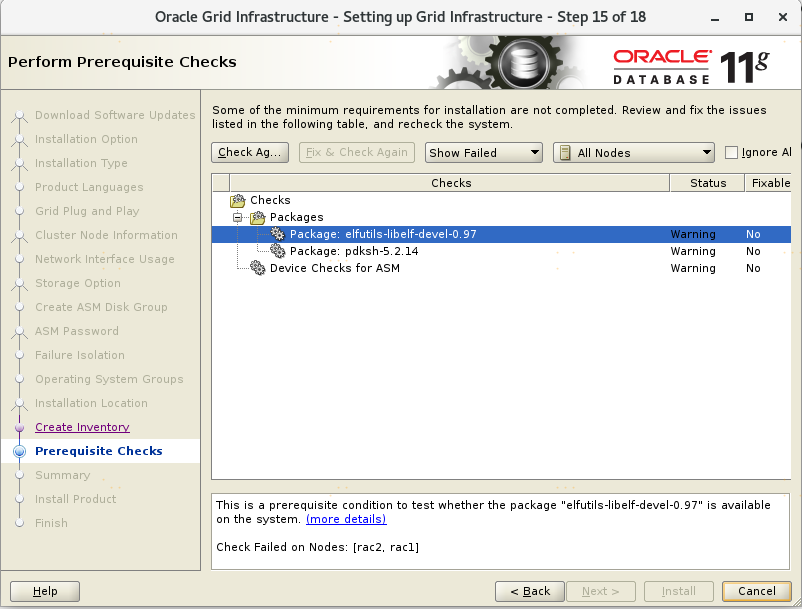
Task: Open the more details link
Action: [x=346, y=519]
